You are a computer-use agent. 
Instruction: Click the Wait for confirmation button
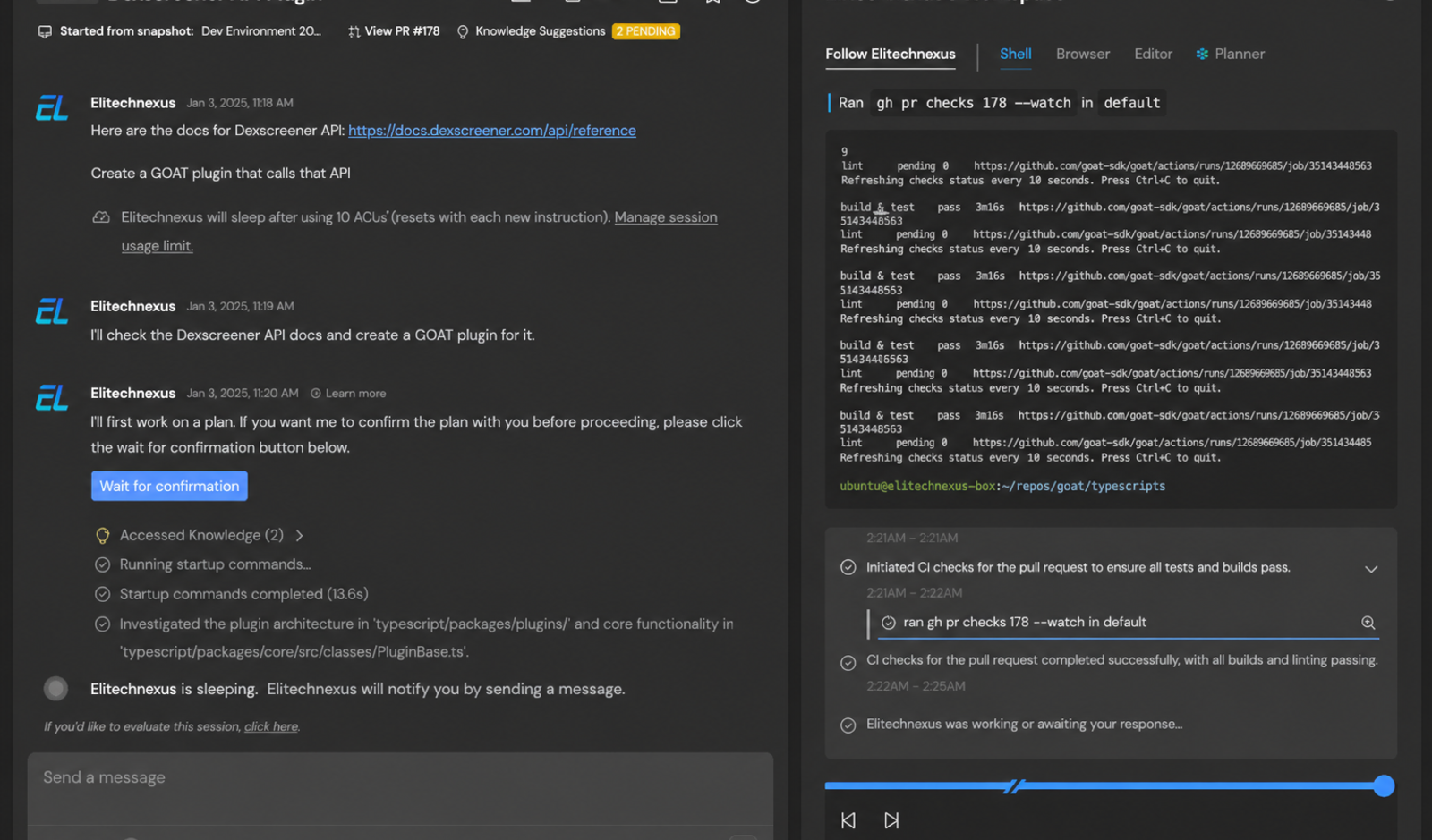pyautogui.click(x=169, y=486)
